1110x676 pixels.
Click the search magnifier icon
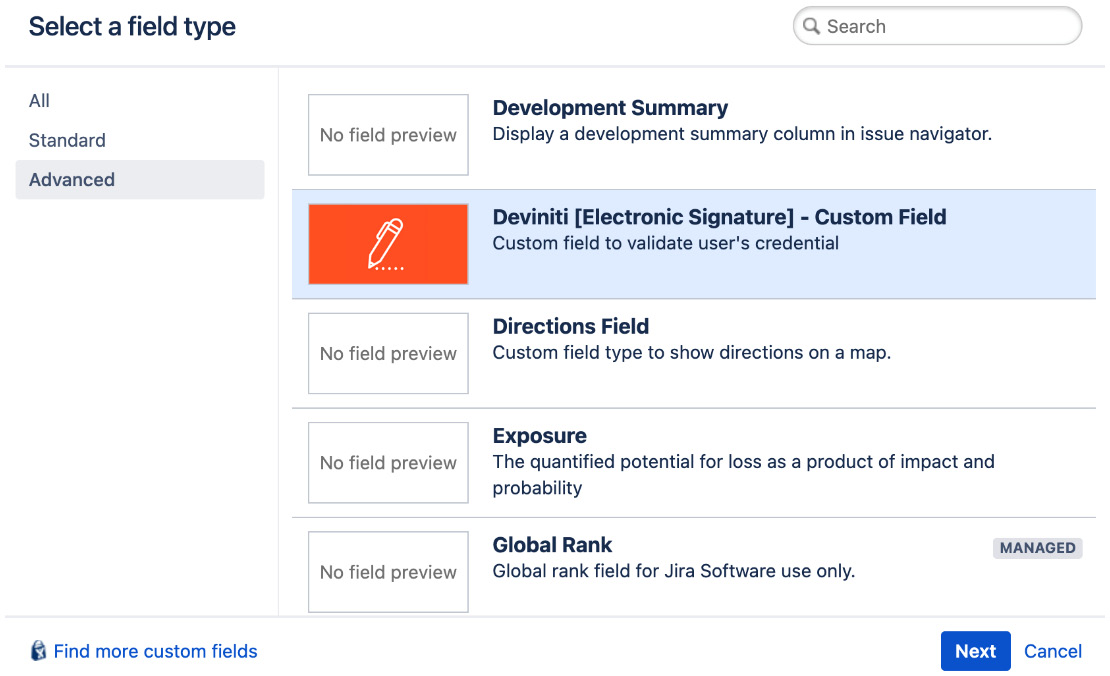coord(812,26)
